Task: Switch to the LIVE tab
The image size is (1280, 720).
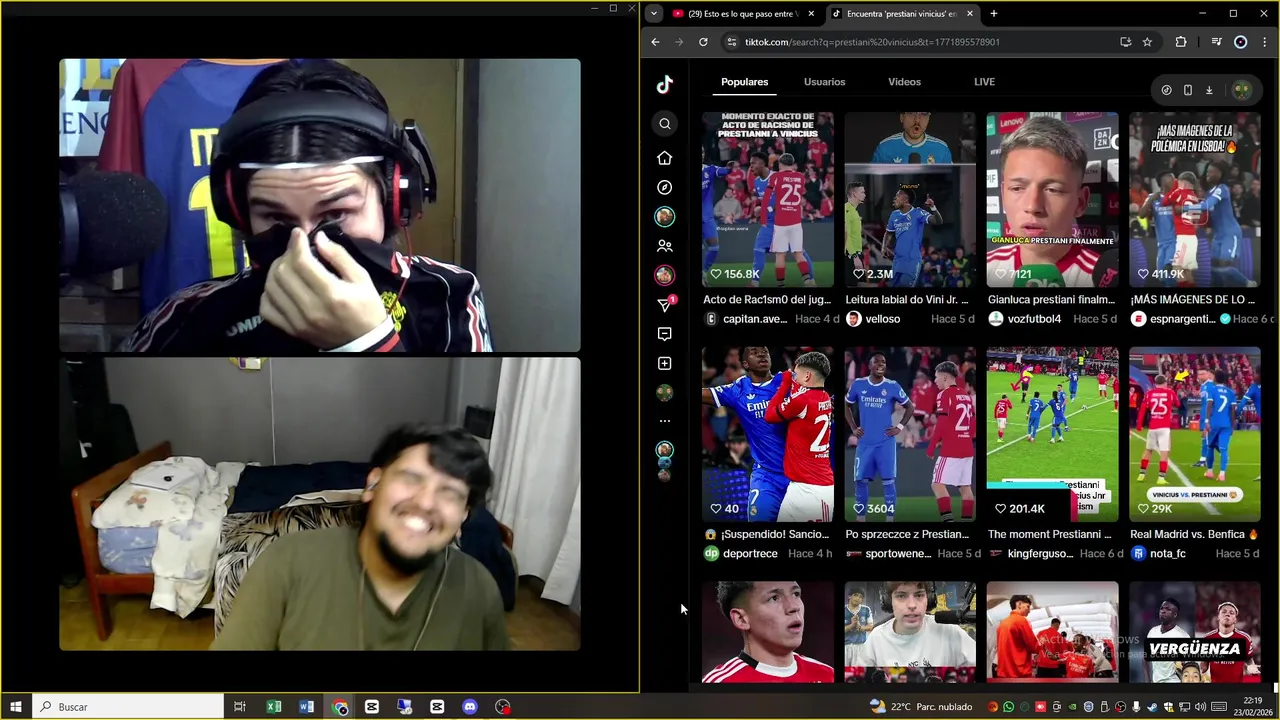Action: [x=984, y=82]
